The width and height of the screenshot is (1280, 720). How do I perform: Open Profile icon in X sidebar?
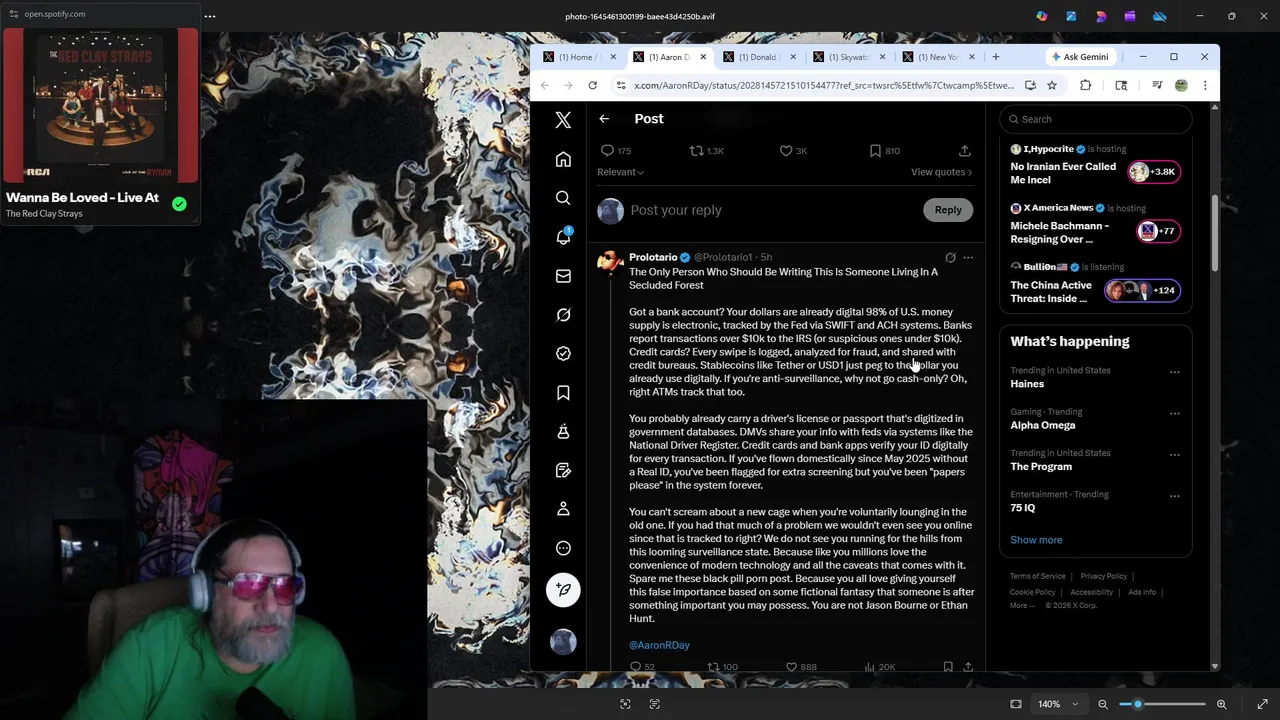point(563,509)
